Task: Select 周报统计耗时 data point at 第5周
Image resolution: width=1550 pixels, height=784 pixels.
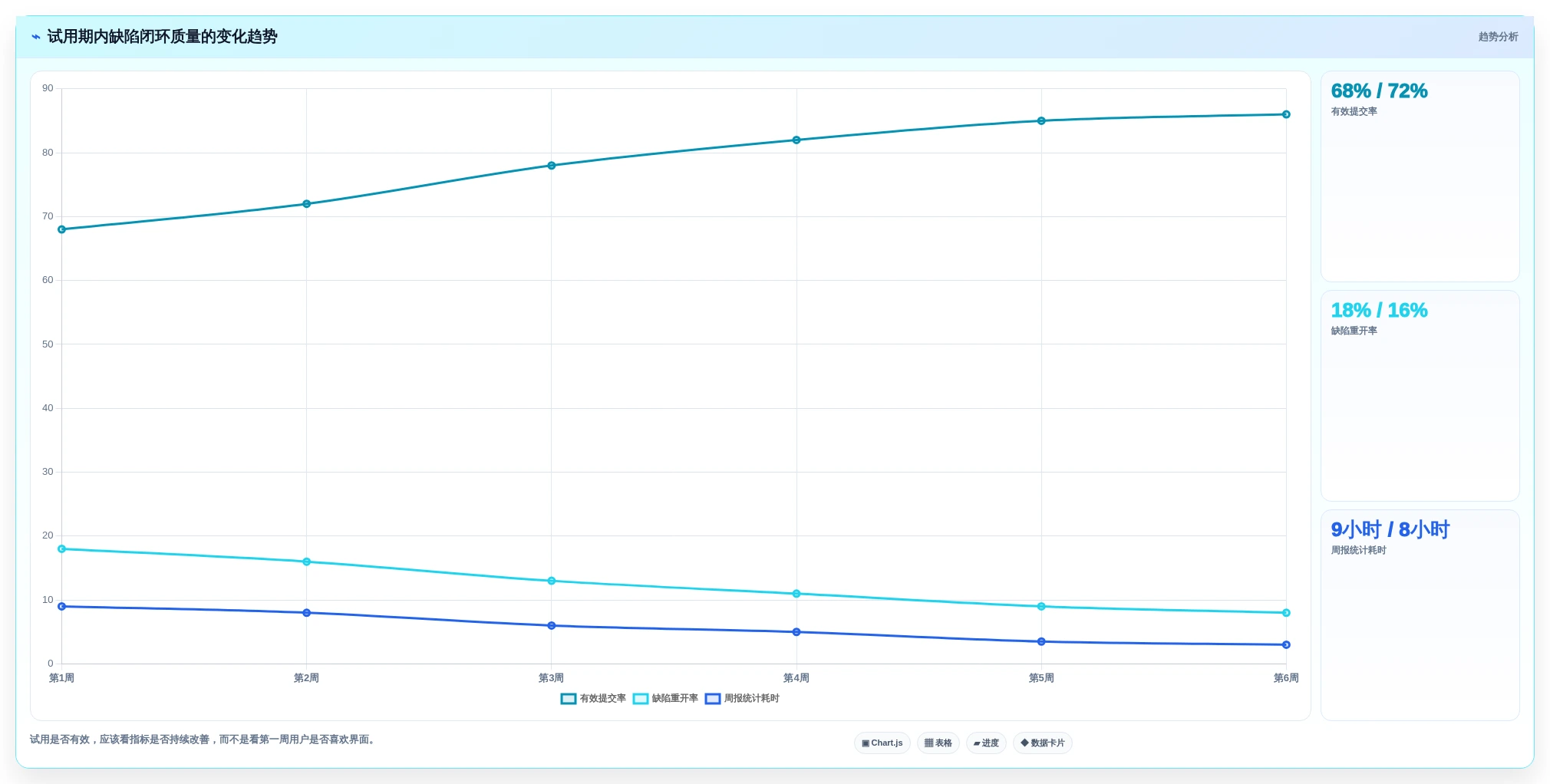Action: [1041, 642]
